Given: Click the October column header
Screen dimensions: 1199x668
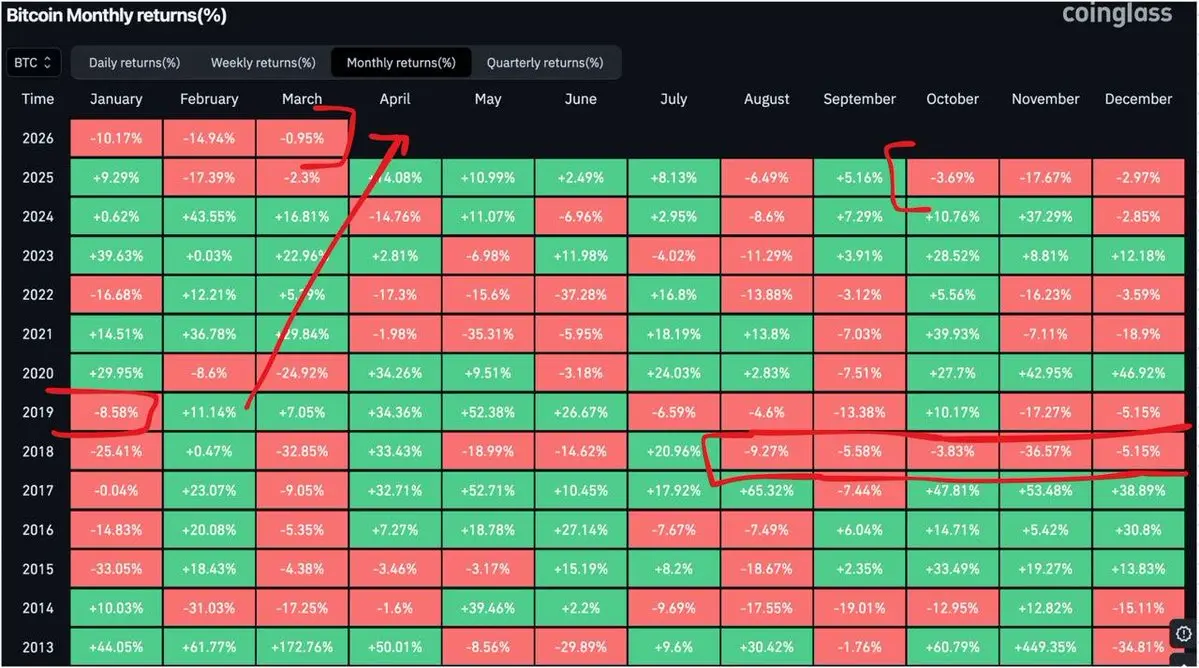Looking at the screenshot, I should click(x=952, y=99).
